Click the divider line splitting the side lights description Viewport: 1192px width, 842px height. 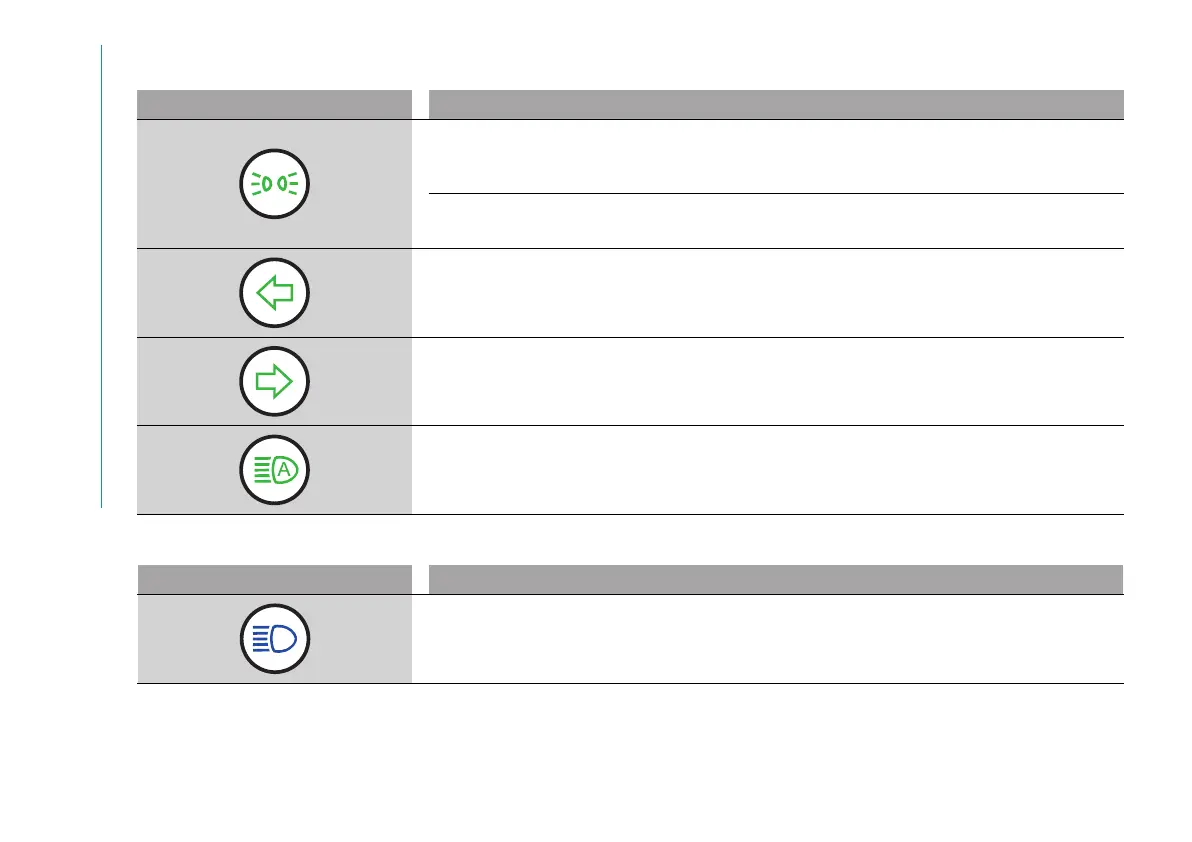pyautogui.click(x=775, y=193)
